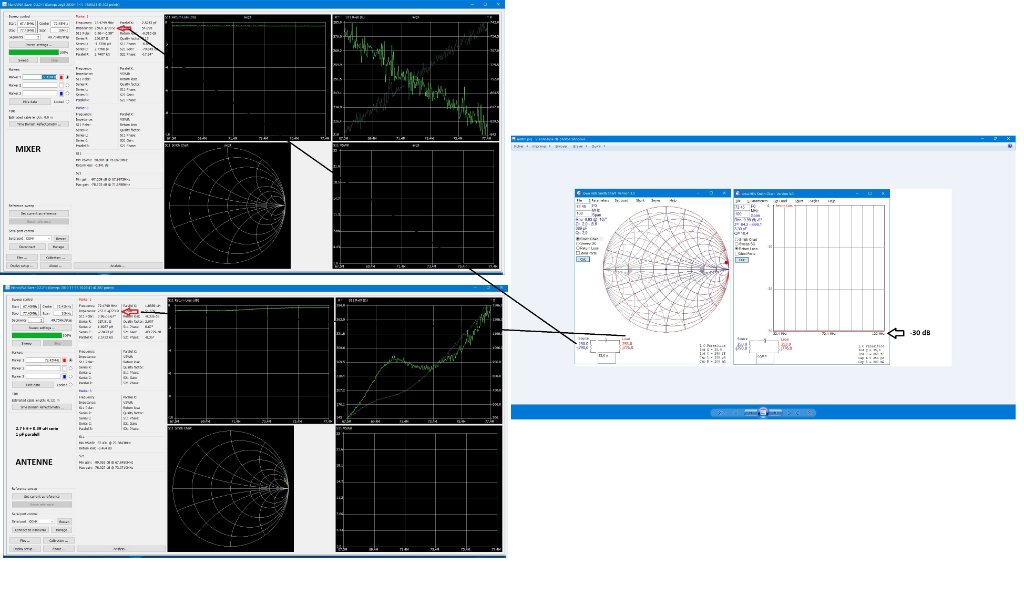Click the sweep Start frequency field in ANTENNE window
Screen dimensions: 1024x595
coord(29,306)
